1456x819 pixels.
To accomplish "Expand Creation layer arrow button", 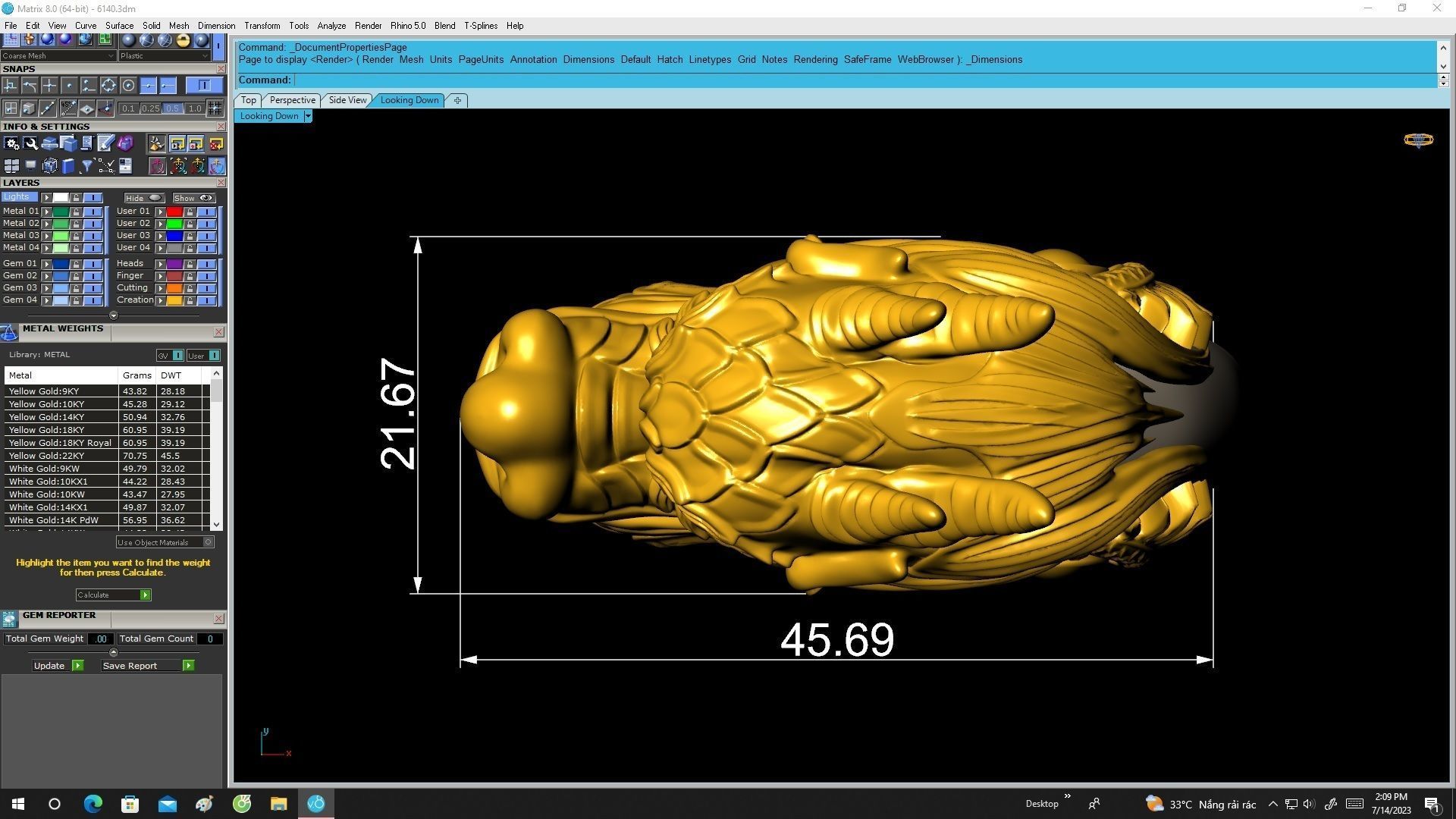I will pos(161,300).
